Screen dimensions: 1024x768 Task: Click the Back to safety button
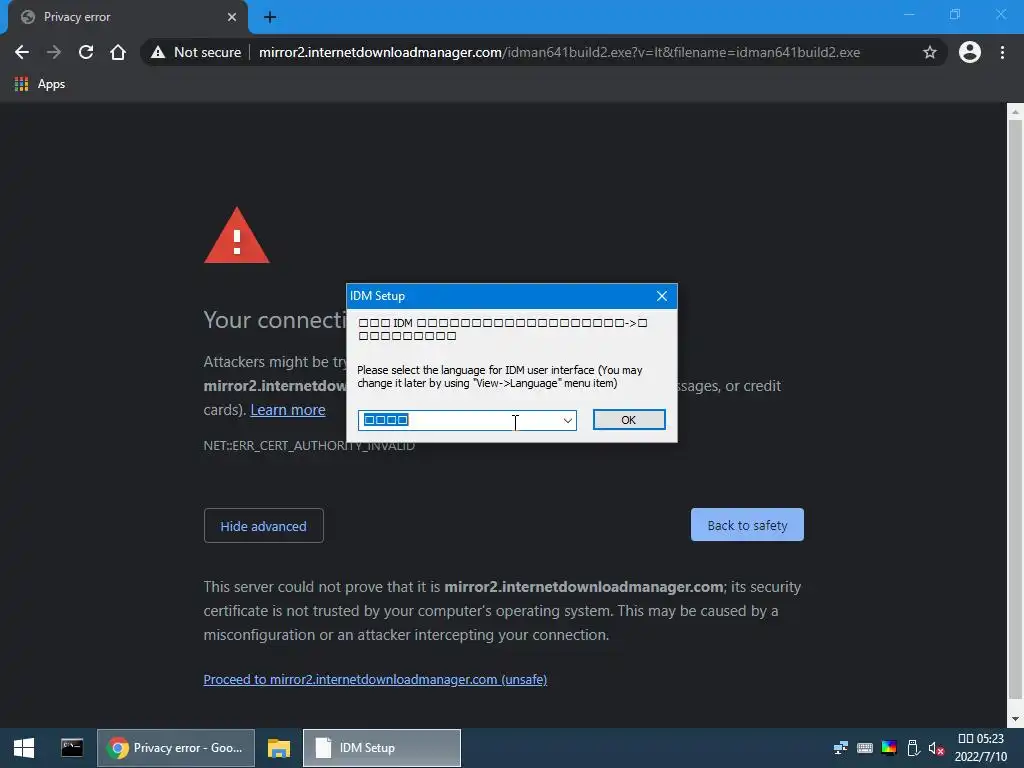pos(747,525)
